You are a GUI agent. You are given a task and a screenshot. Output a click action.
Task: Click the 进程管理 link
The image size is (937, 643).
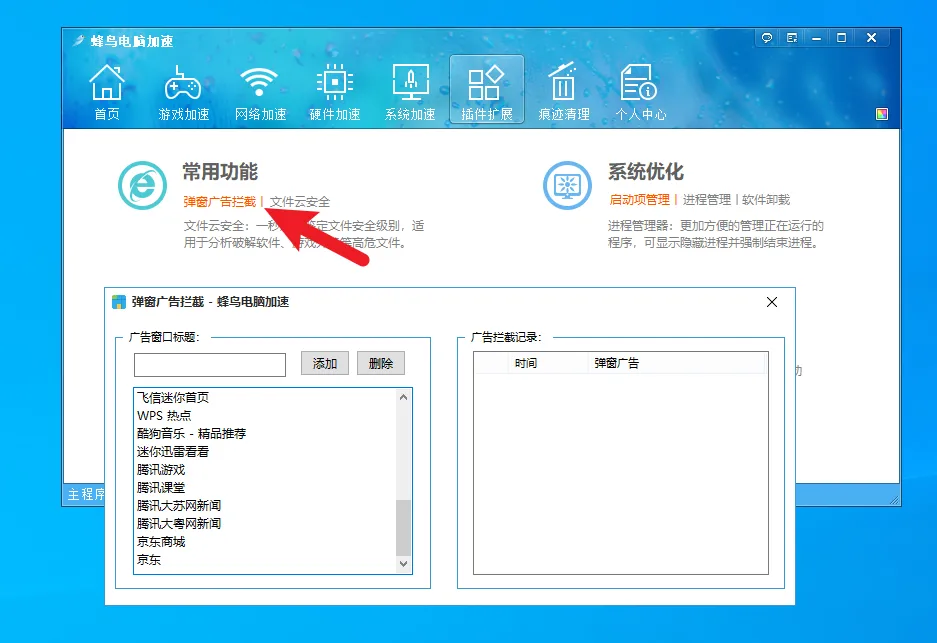(x=706, y=200)
